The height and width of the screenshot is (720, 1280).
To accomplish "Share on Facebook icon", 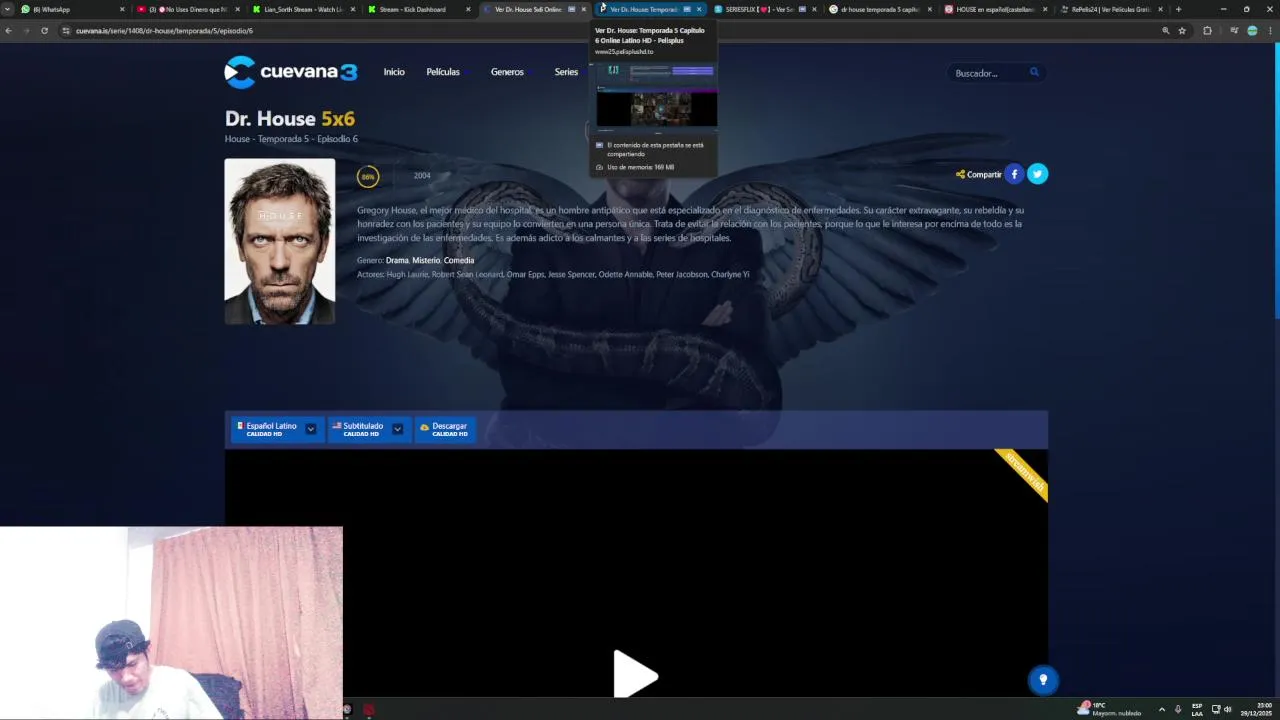I will (1014, 174).
